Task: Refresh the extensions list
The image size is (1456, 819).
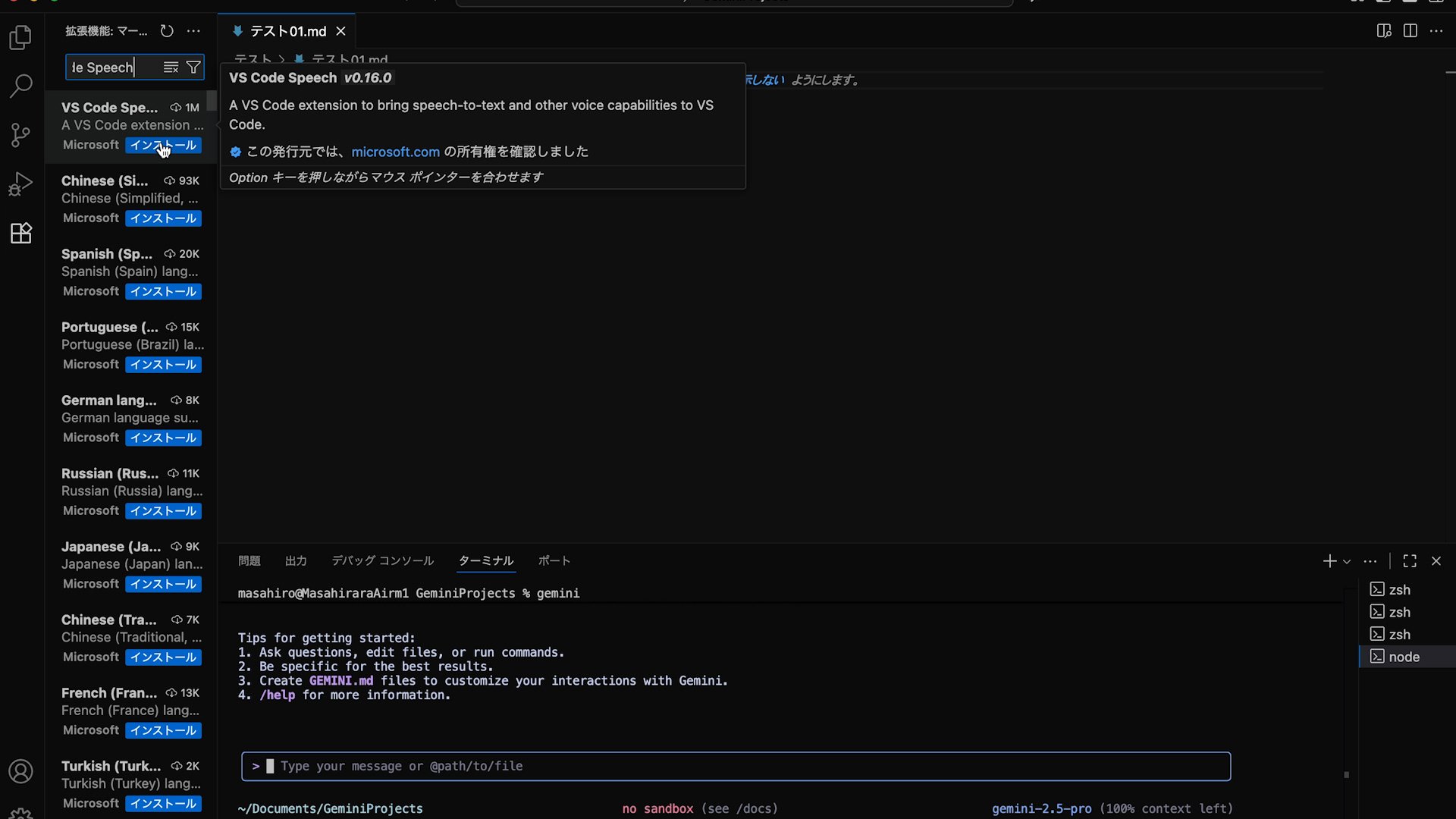Action: 167,31
